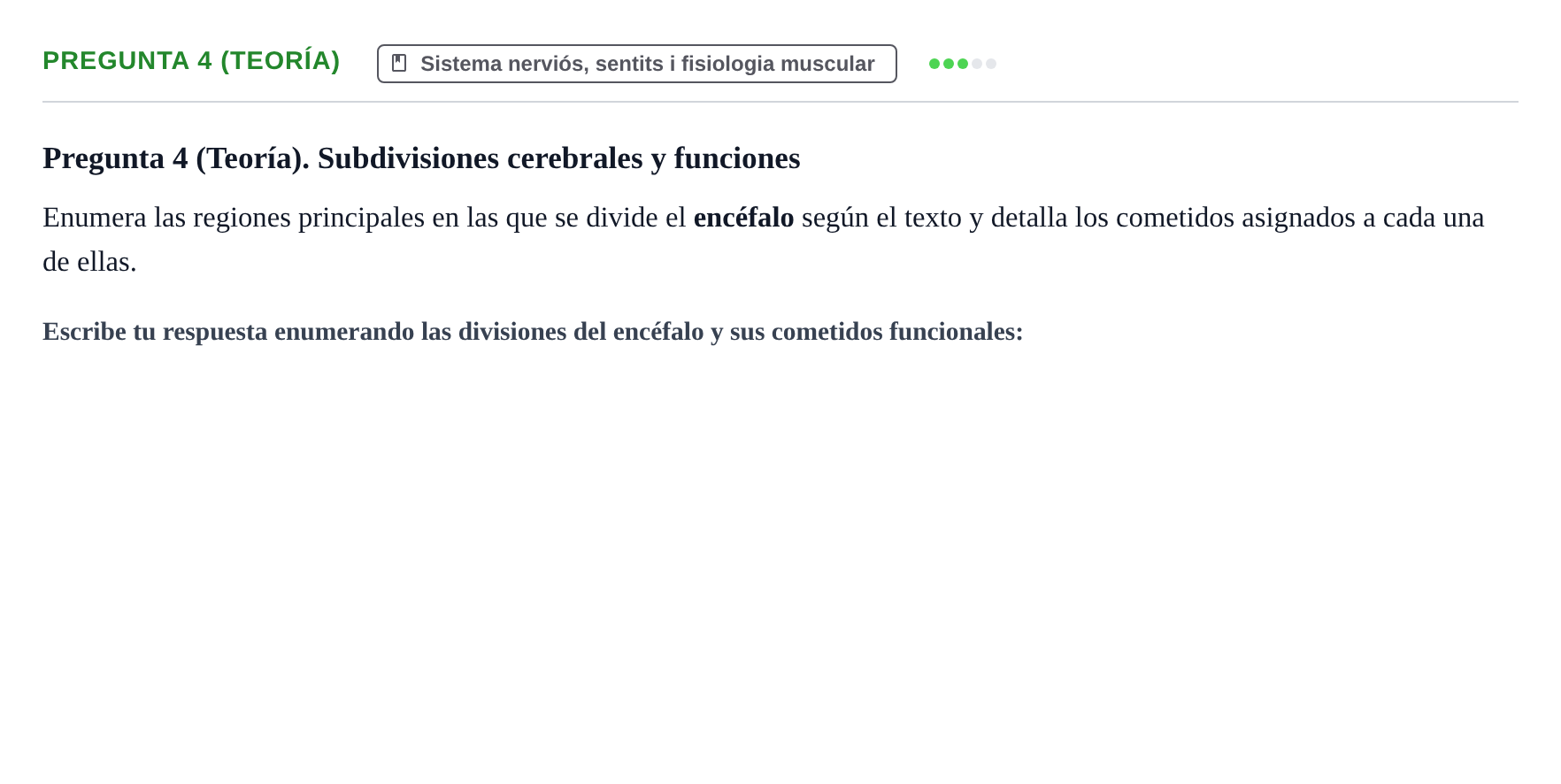The image size is (1561, 784).
Task: Click the book icon in the topic tag
Action: (x=399, y=64)
